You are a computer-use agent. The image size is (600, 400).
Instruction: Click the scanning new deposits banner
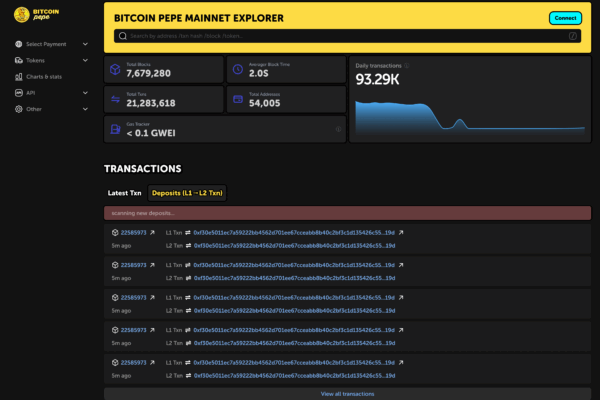(x=347, y=213)
